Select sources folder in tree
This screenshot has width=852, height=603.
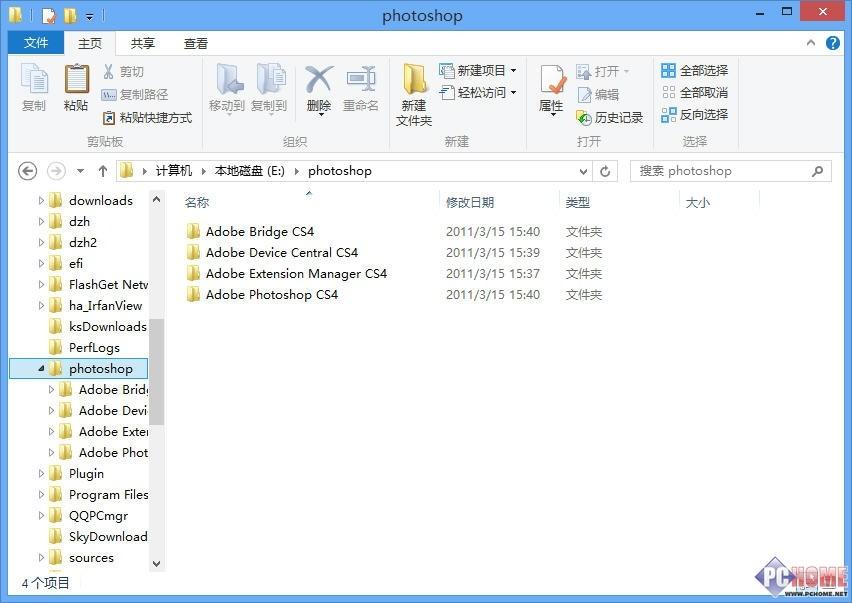click(82, 557)
